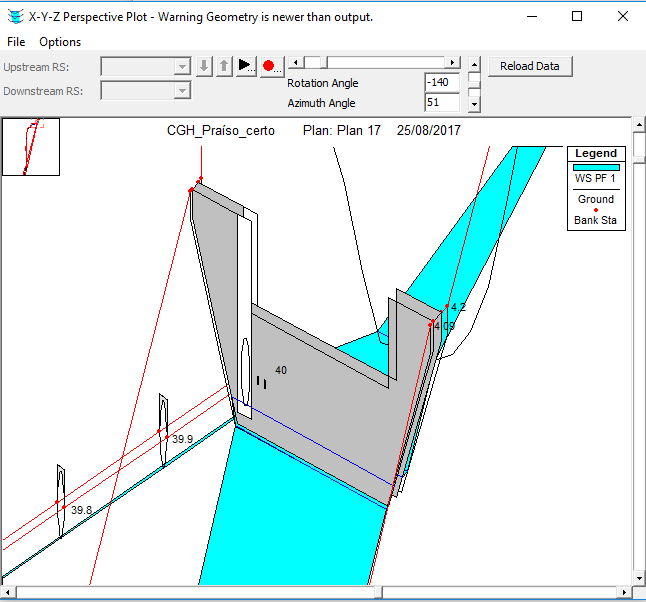Click the Rotation Angle input field
646x602 pixels.
click(x=442, y=82)
